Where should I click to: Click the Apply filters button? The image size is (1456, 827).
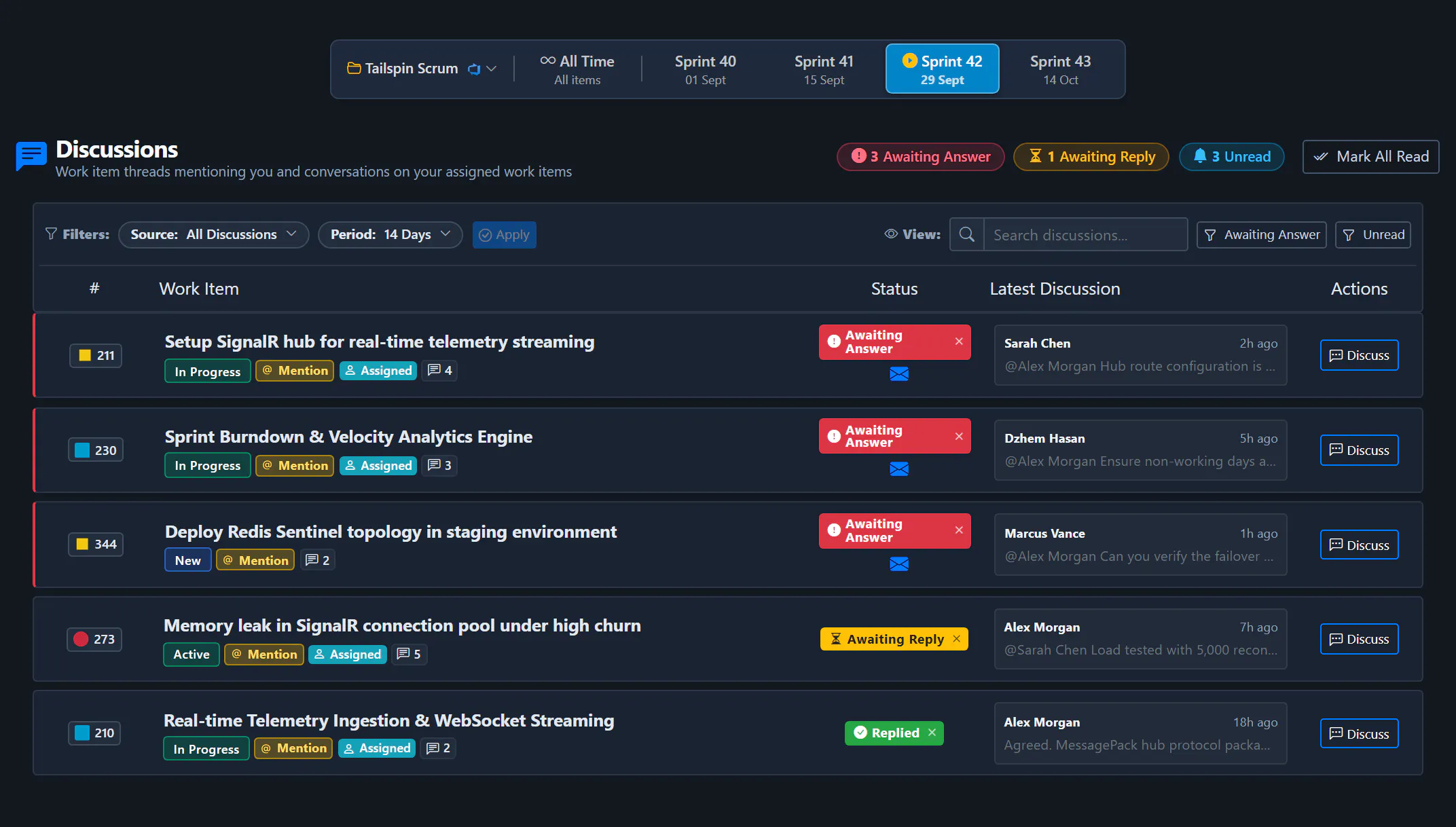coord(504,235)
